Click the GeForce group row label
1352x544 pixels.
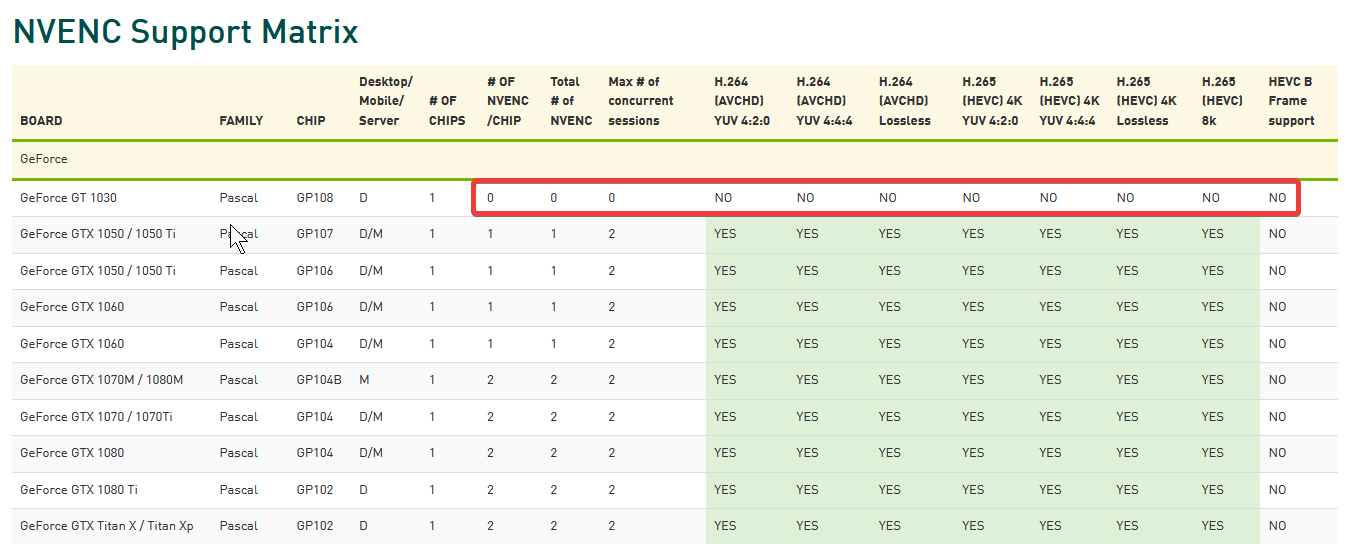pyautogui.click(x=44, y=159)
